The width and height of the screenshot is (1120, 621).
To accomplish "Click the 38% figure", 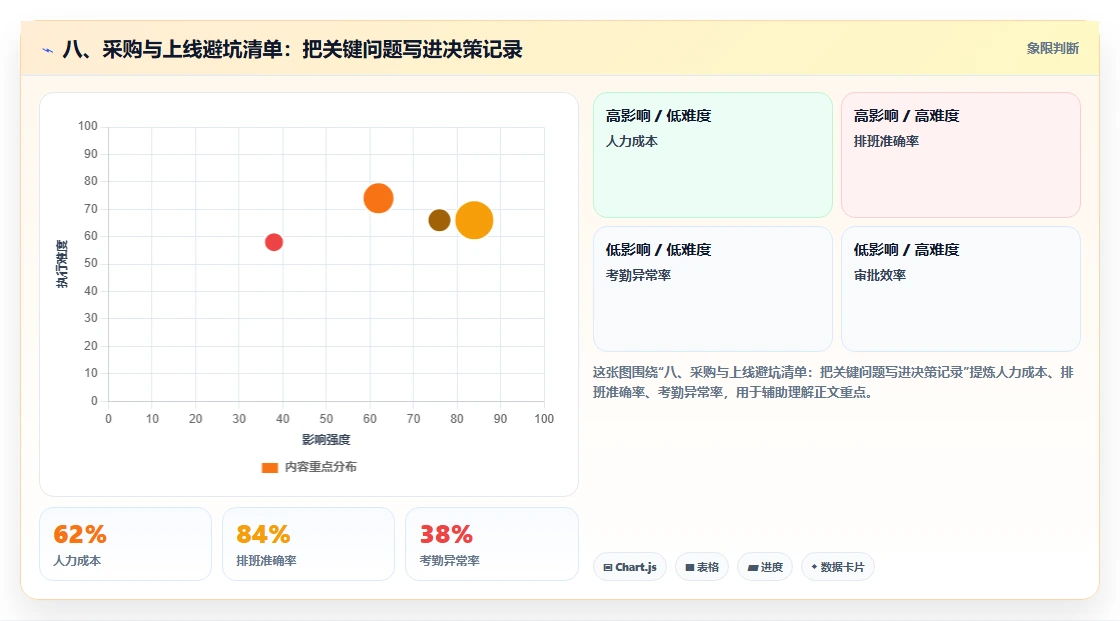I will tap(446, 535).
